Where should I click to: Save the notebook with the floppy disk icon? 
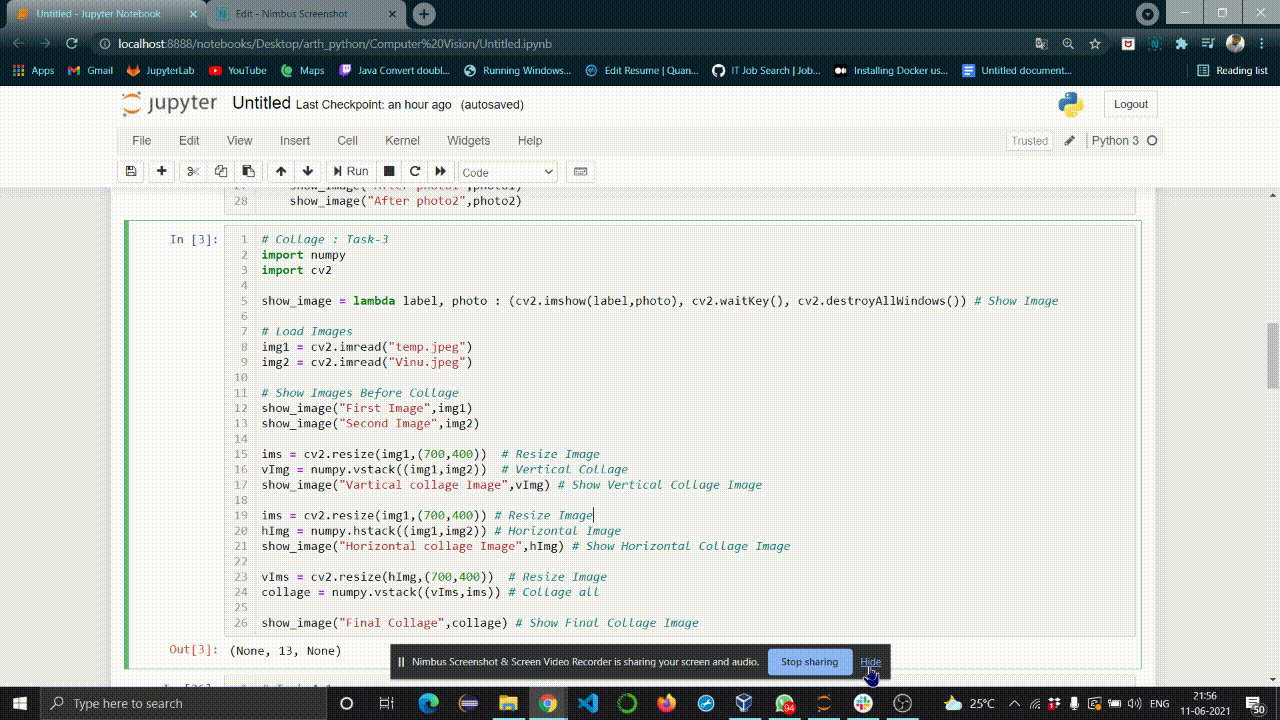click(131, 171)
